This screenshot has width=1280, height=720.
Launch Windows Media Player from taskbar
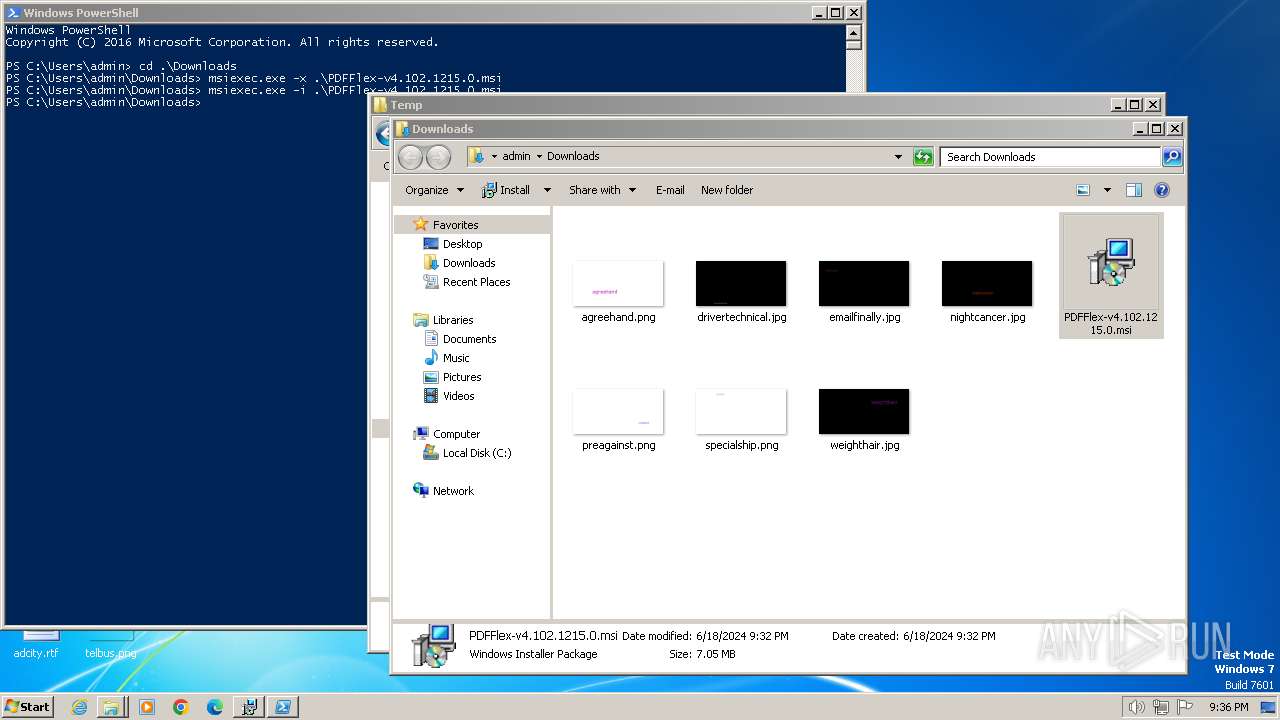tap(147, 707)
